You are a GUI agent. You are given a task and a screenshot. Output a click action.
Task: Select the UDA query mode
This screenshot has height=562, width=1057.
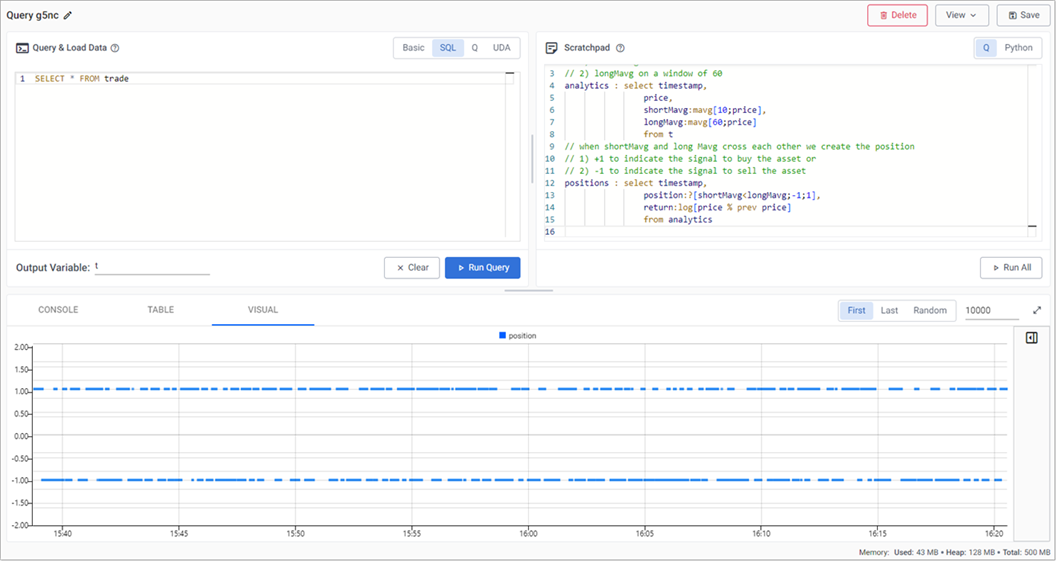[x=501, y=48]
